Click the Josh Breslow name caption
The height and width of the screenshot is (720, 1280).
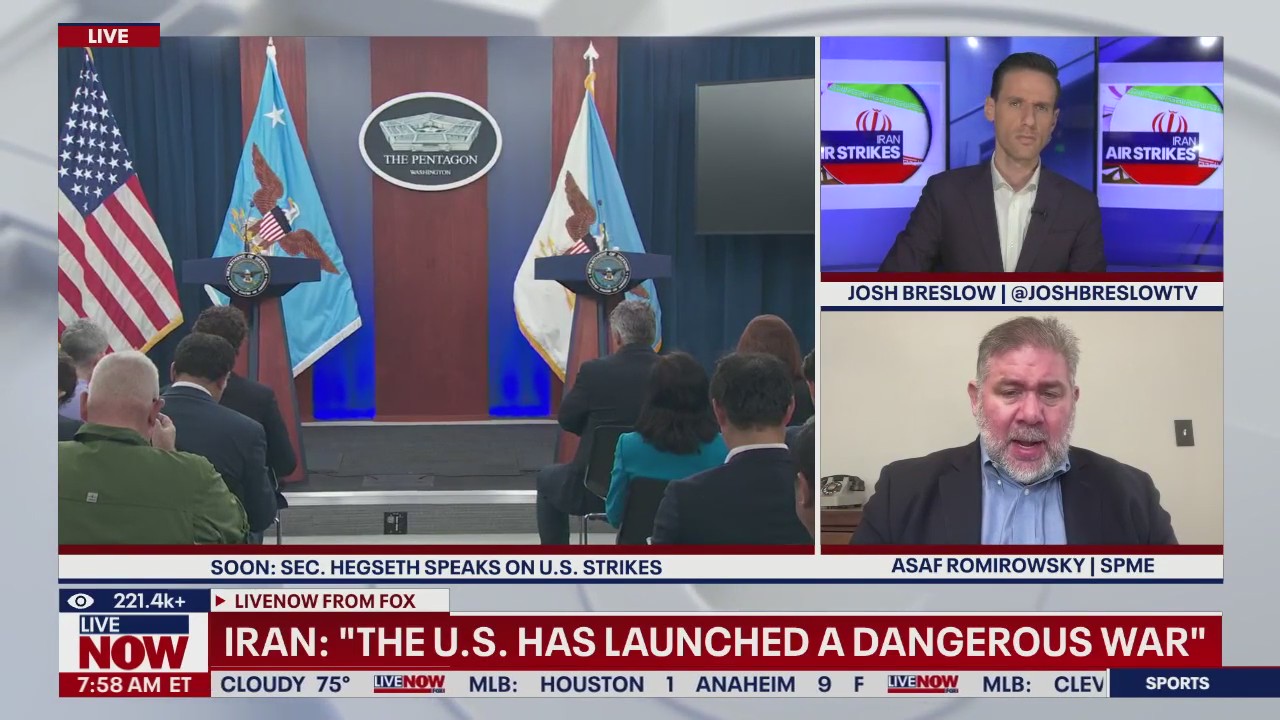(1022, 293)
